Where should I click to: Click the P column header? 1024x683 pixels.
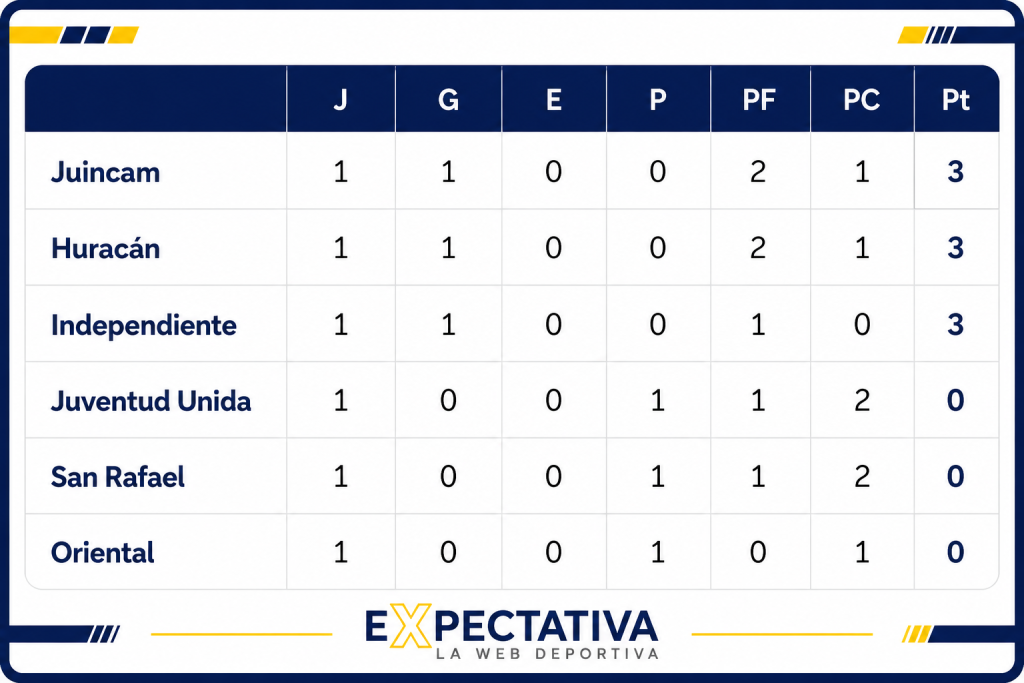[658, 100]
